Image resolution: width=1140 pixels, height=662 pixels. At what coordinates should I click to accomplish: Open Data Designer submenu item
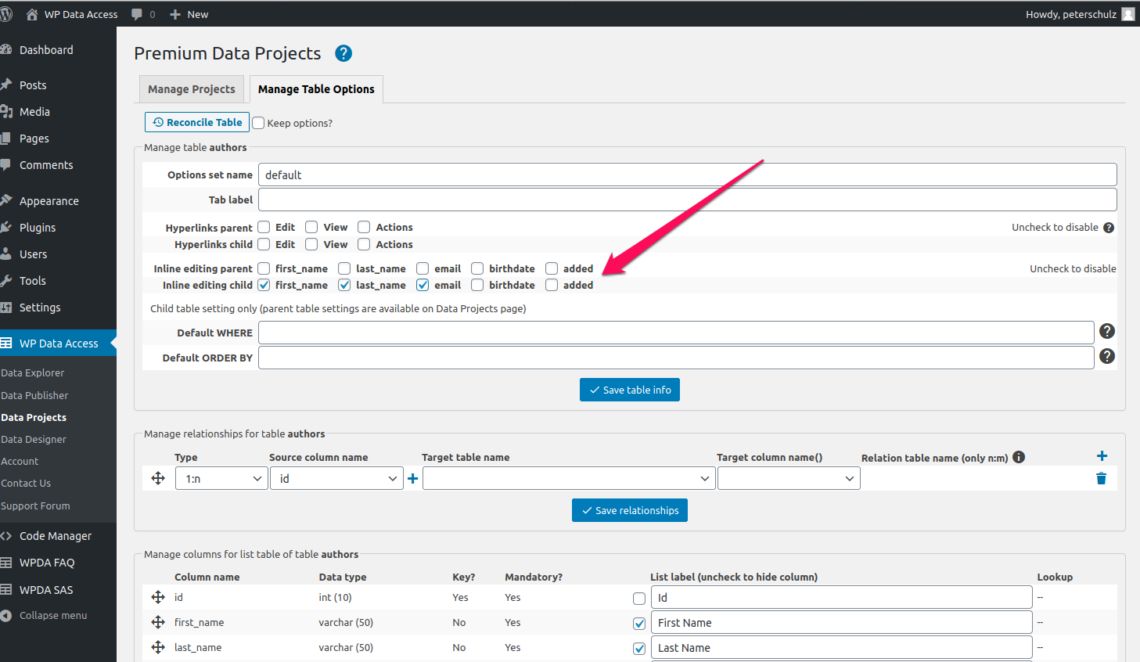click(33, 439)
